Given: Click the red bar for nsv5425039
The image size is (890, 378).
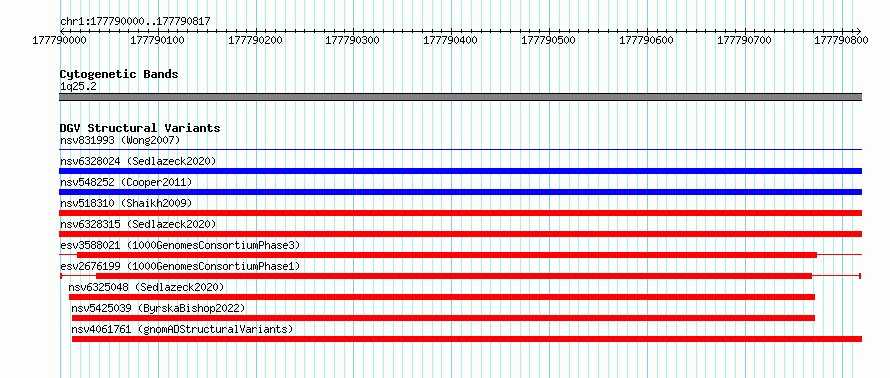Looking at the screenshot, I should pos(443,318).
